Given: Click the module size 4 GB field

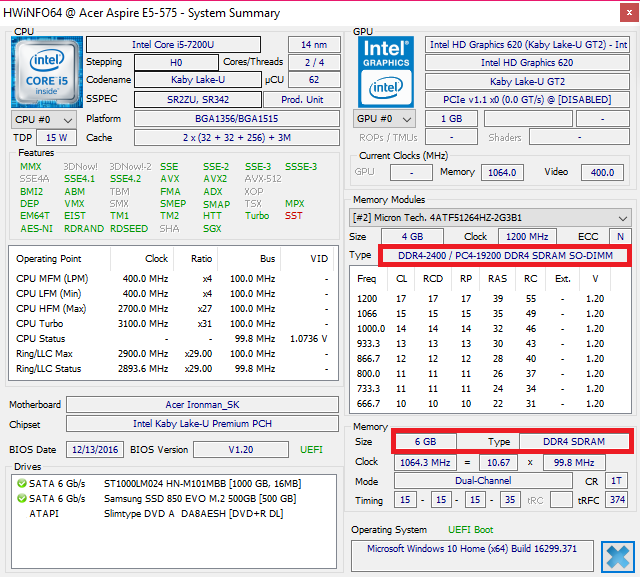Looking at the screenshot, I should pos(412,237).
